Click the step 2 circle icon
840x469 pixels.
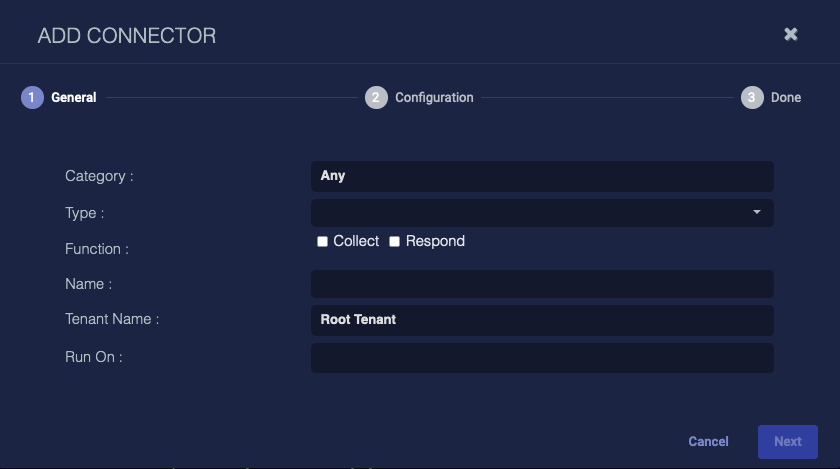click(x=376, y=97)
